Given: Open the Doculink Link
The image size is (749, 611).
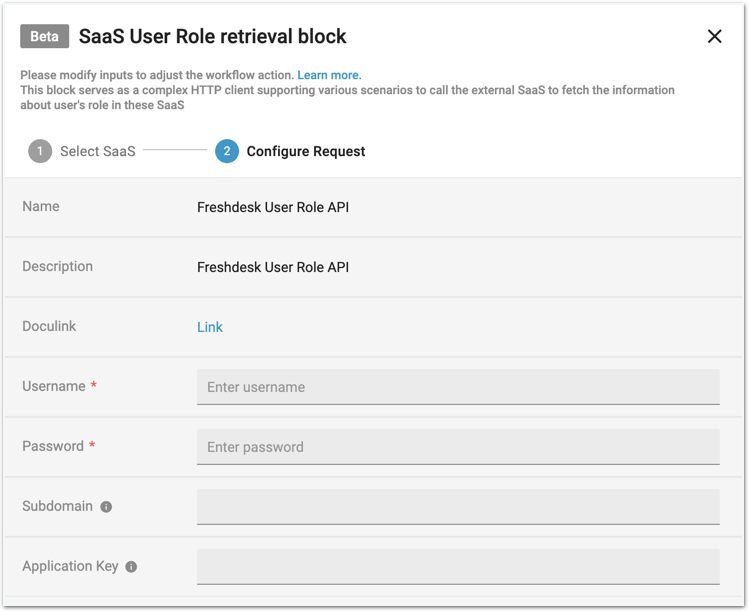Looking at the screenshot, I should point(210,327).
